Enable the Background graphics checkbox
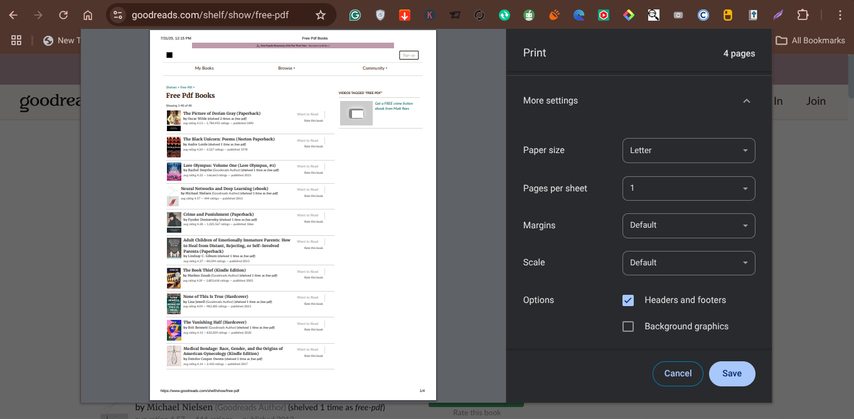Viewport: 854px width, 419px height. pyautogui.click(x=628, y=326)
